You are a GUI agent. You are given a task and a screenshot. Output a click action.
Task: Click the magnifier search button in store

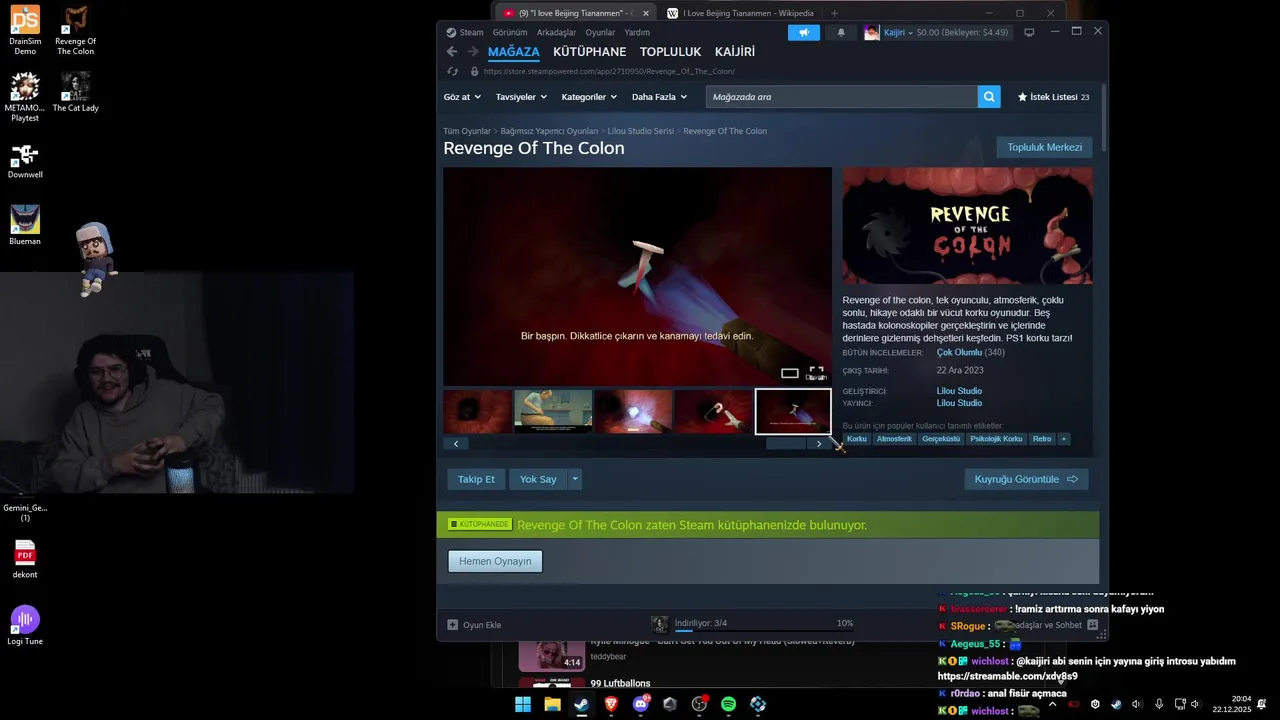(x=989, y=97)
